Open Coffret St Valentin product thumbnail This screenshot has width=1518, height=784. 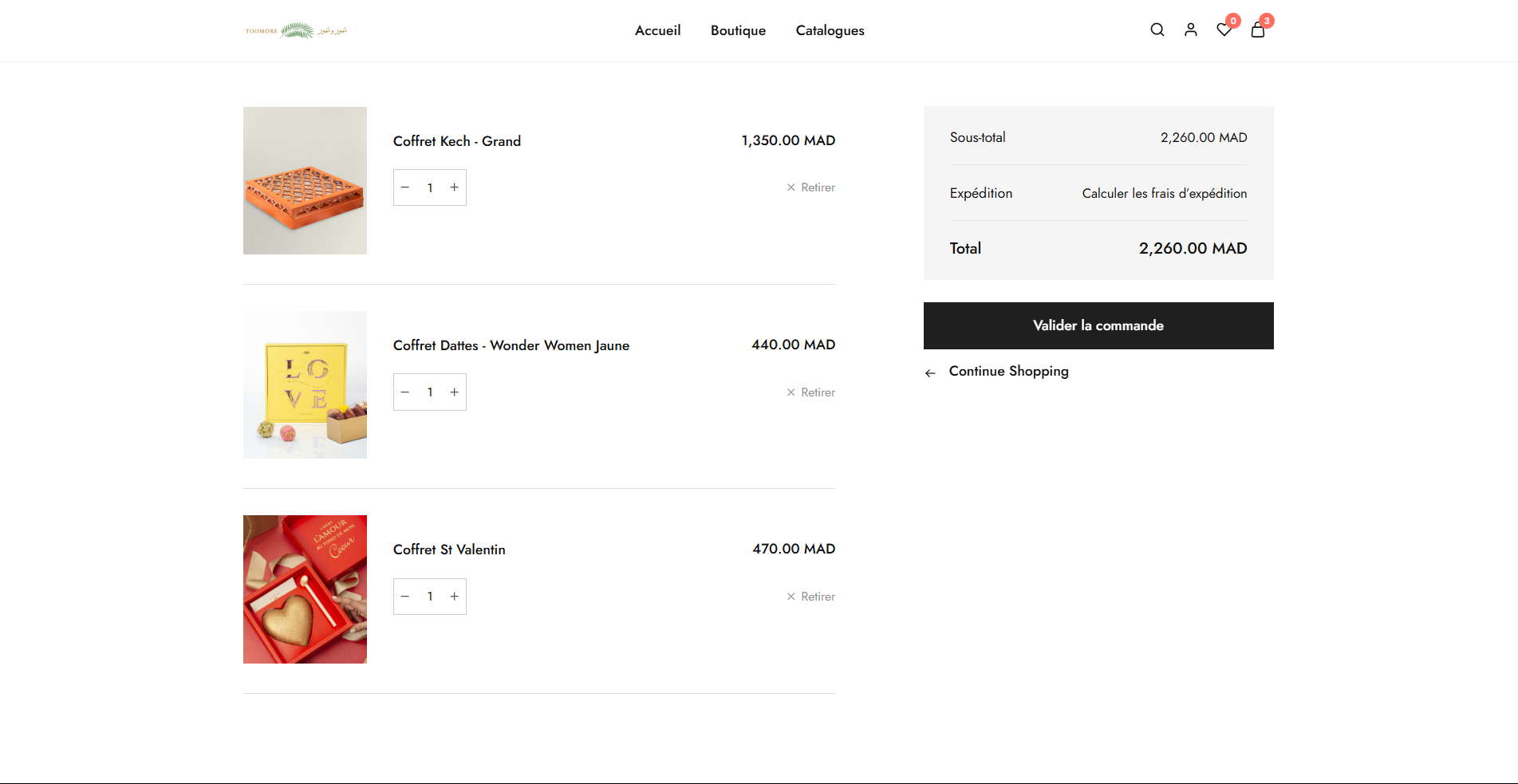coord(305,589)
